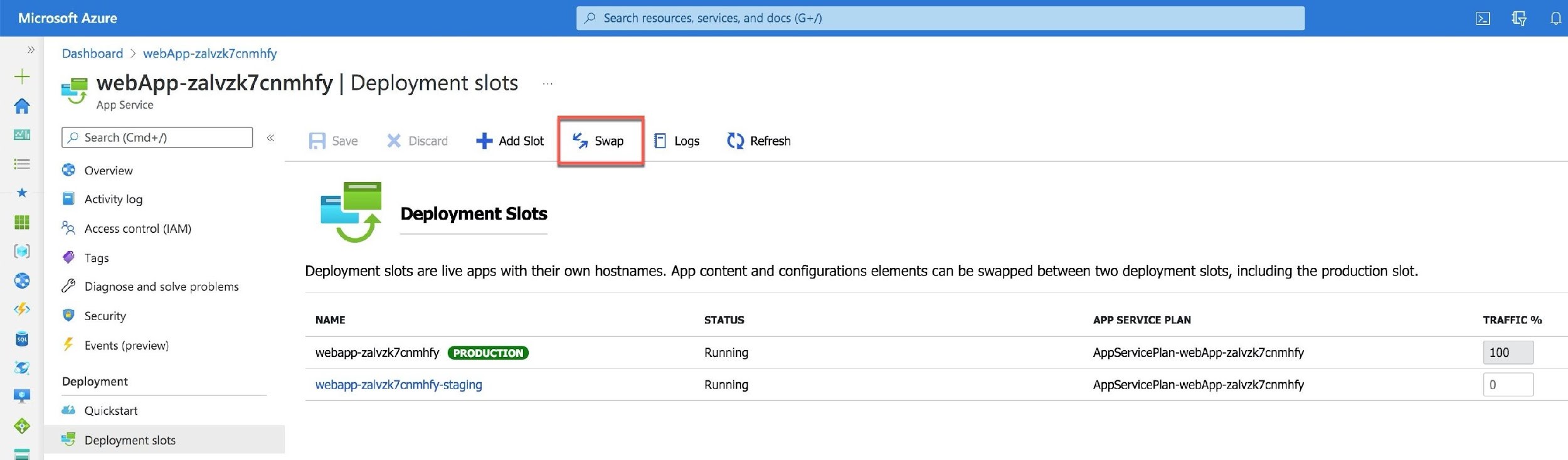Image resolution: width=1568 pixels, height=460 pixels.
Task: Click the Save toolbar button
Action: coord(333,141)
